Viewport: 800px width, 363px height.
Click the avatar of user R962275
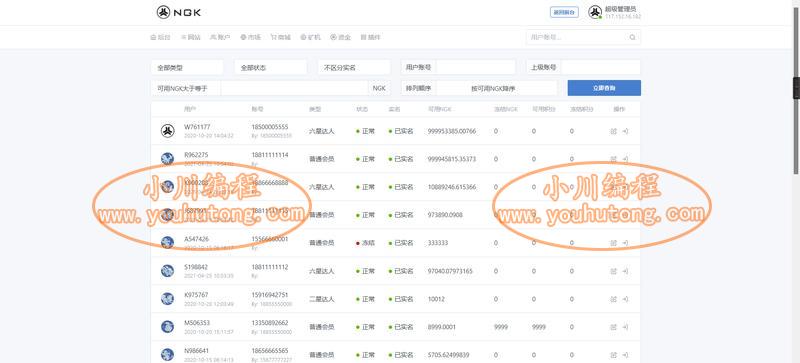[167, 159]
